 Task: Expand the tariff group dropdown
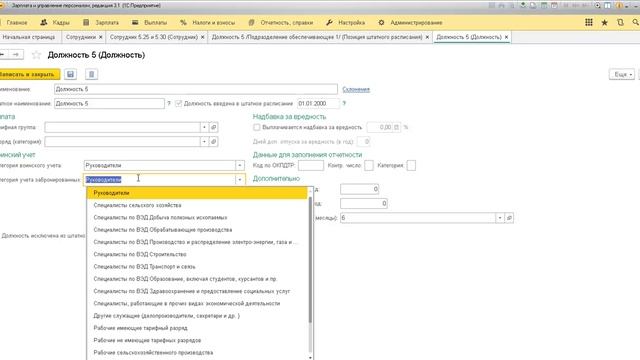tap(204, 127)
